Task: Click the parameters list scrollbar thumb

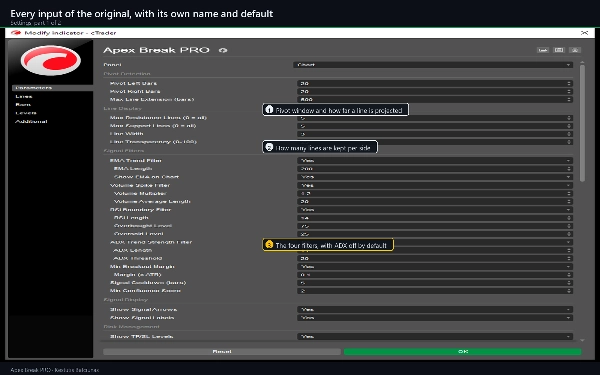Action: [582, 123]
